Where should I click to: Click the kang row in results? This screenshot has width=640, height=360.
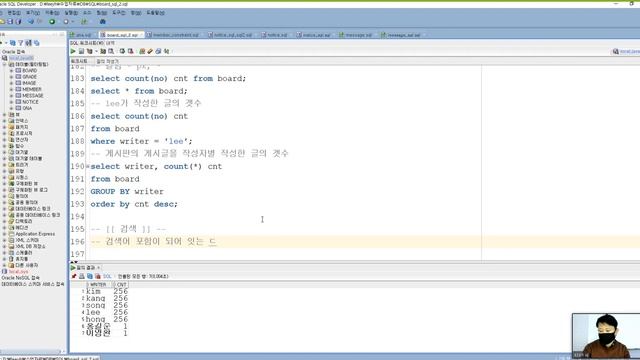pyautogui.click(x=106, y=298)
